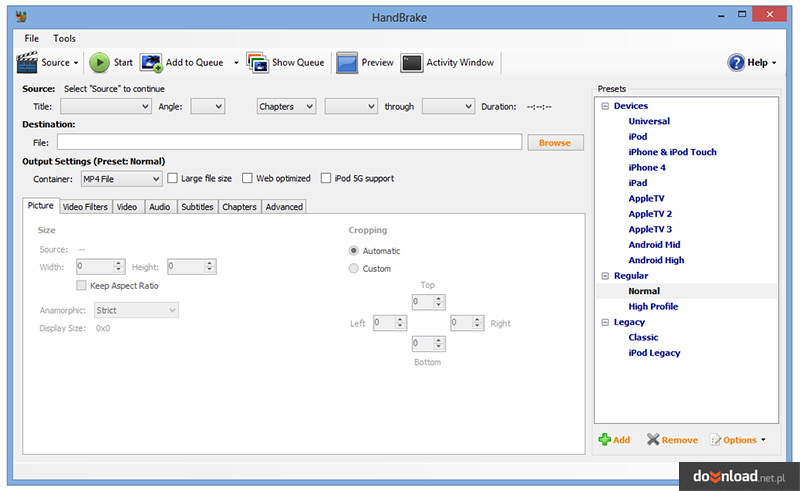Viewport: 800px width, 491px height.
Task: Open the Container MP4 File dropdown
Action: (121, 179)
